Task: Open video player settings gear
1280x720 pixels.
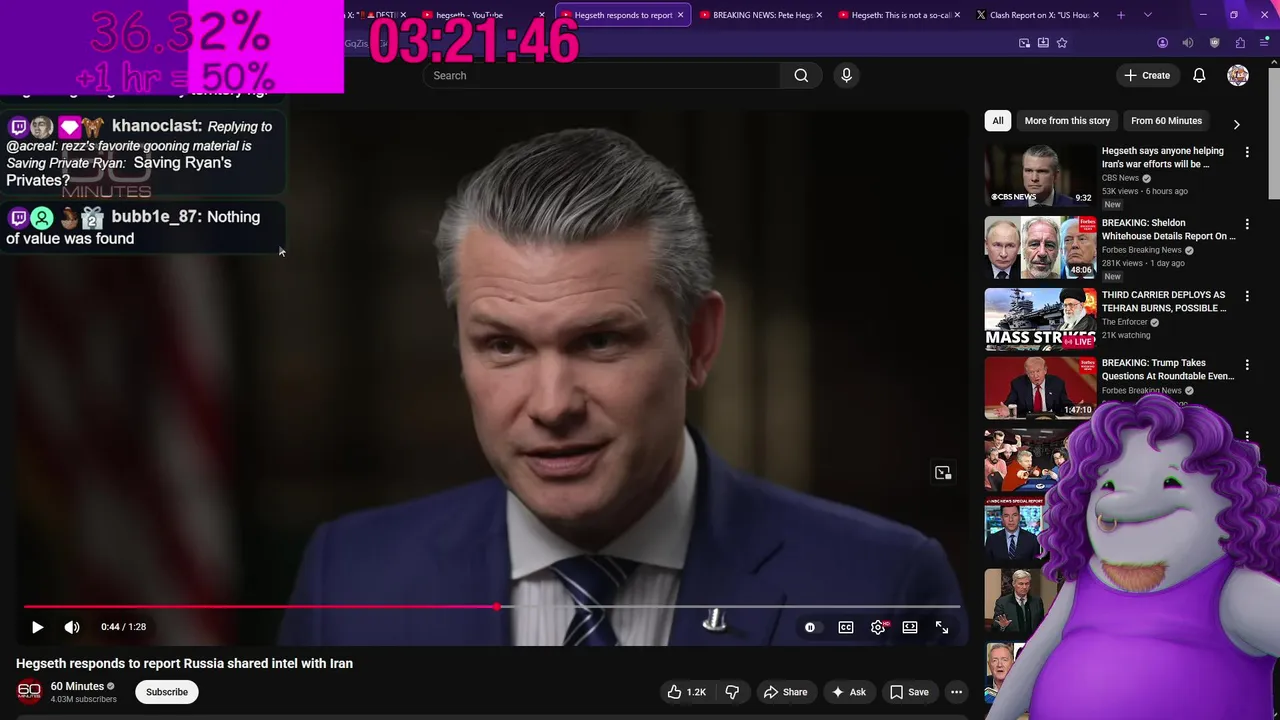Action: click(x=878, y=627)
